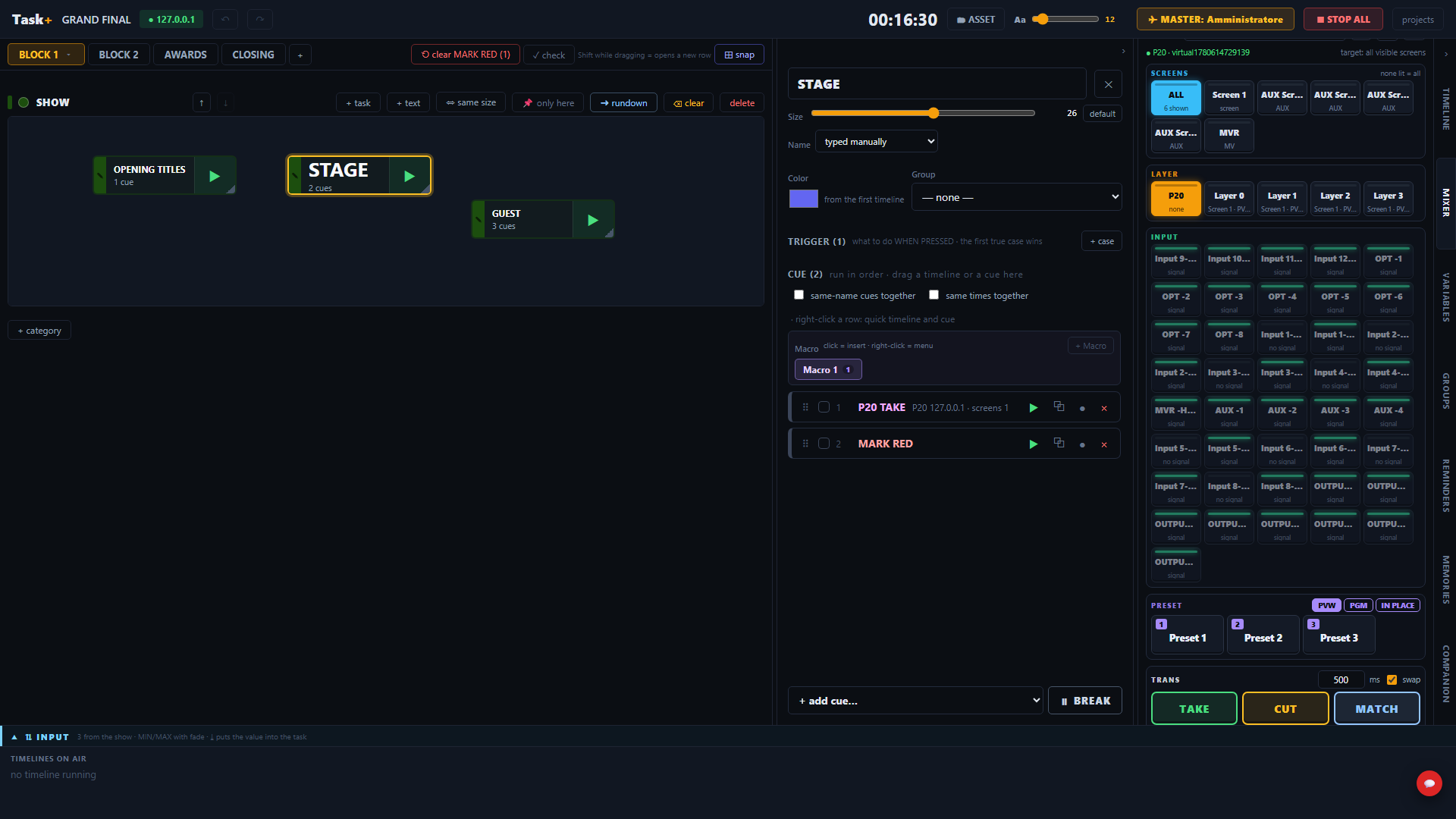Delete the P20 TAKE cue
1456x819 pixels.
1104,408
